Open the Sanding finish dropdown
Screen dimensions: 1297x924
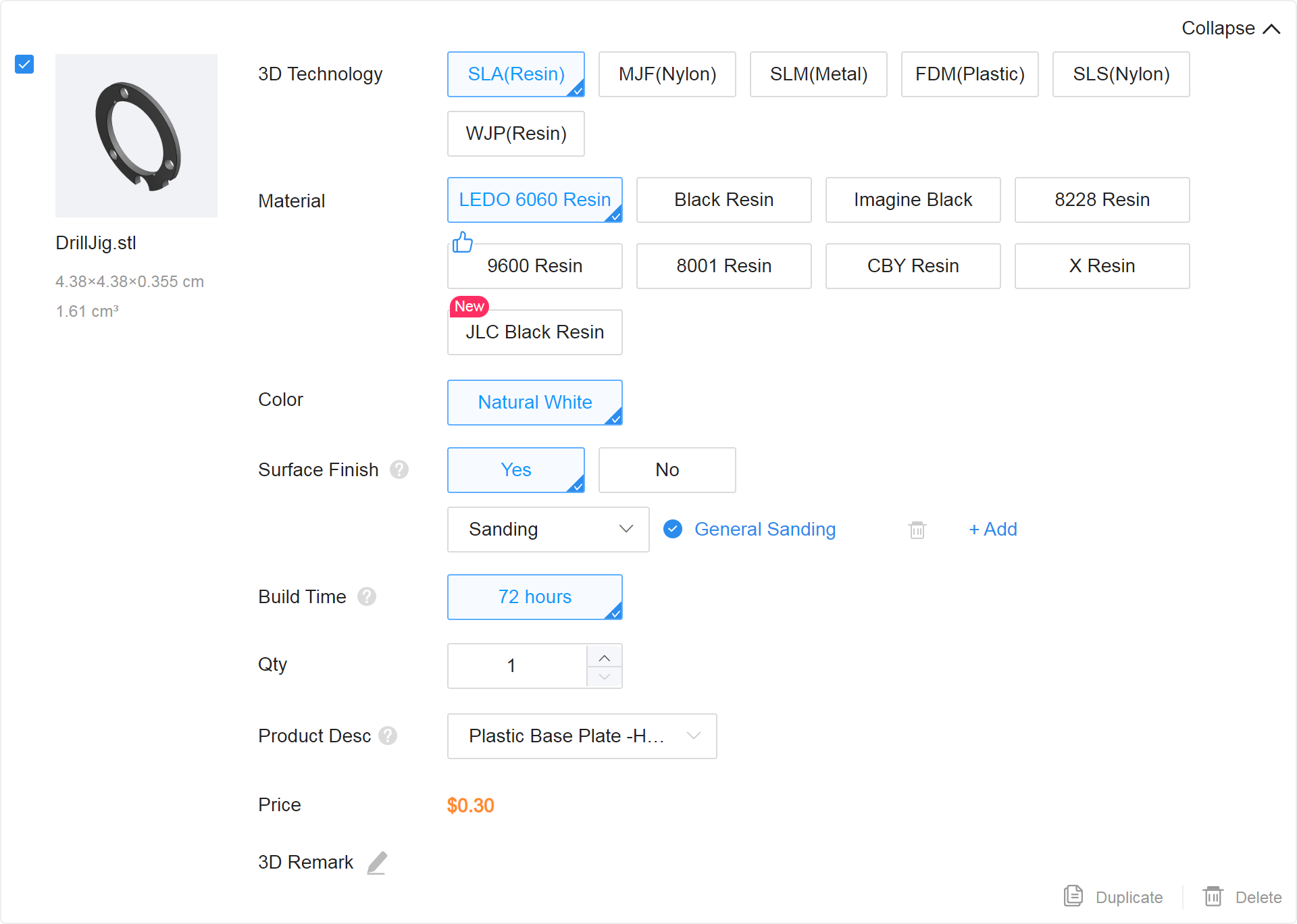tap(548, 530)
